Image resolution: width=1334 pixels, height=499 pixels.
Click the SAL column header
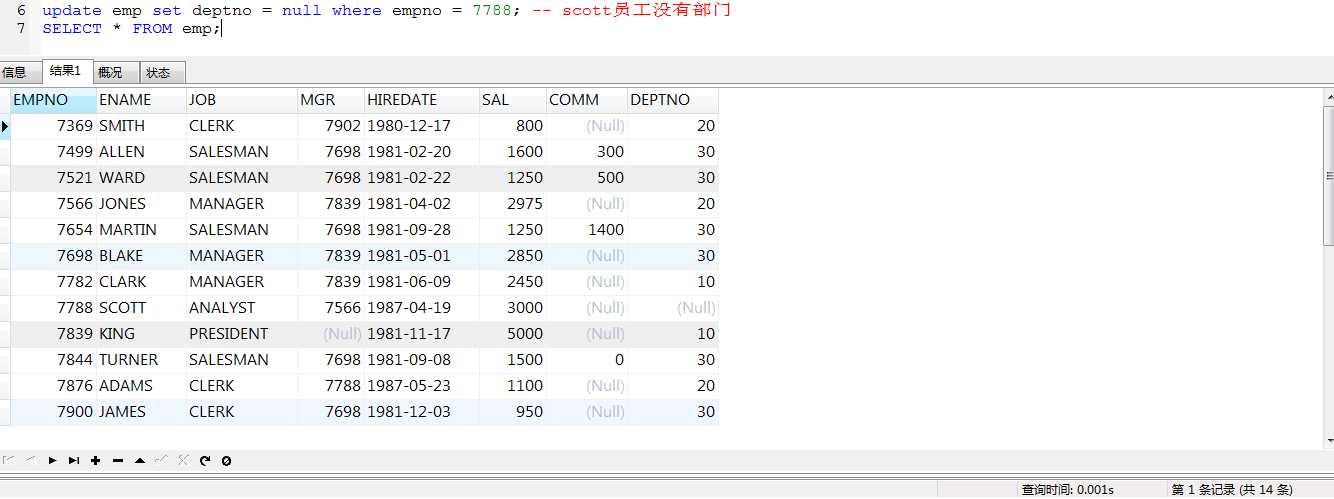[513, 100]
